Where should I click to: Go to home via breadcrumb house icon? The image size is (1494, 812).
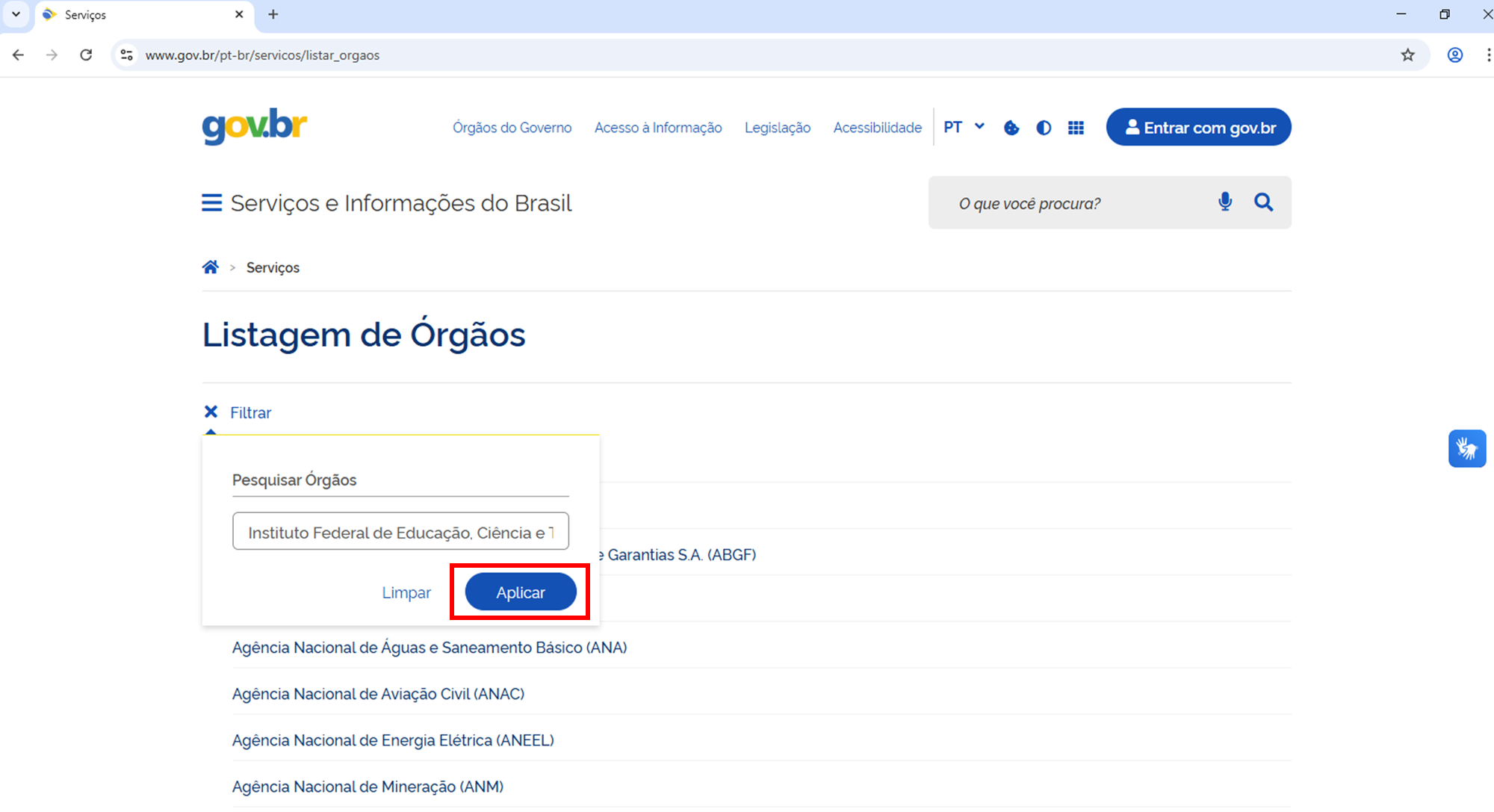tap(211, 267)
